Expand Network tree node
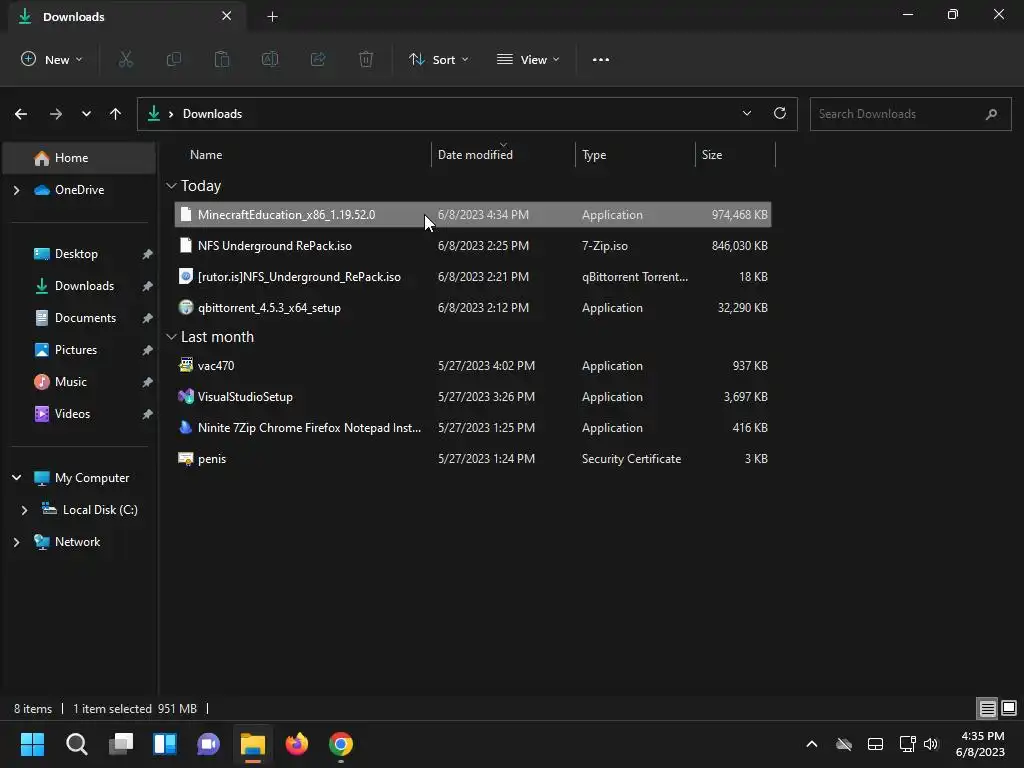Screen dimensions: 1024x768 click(x=16, y=542)
